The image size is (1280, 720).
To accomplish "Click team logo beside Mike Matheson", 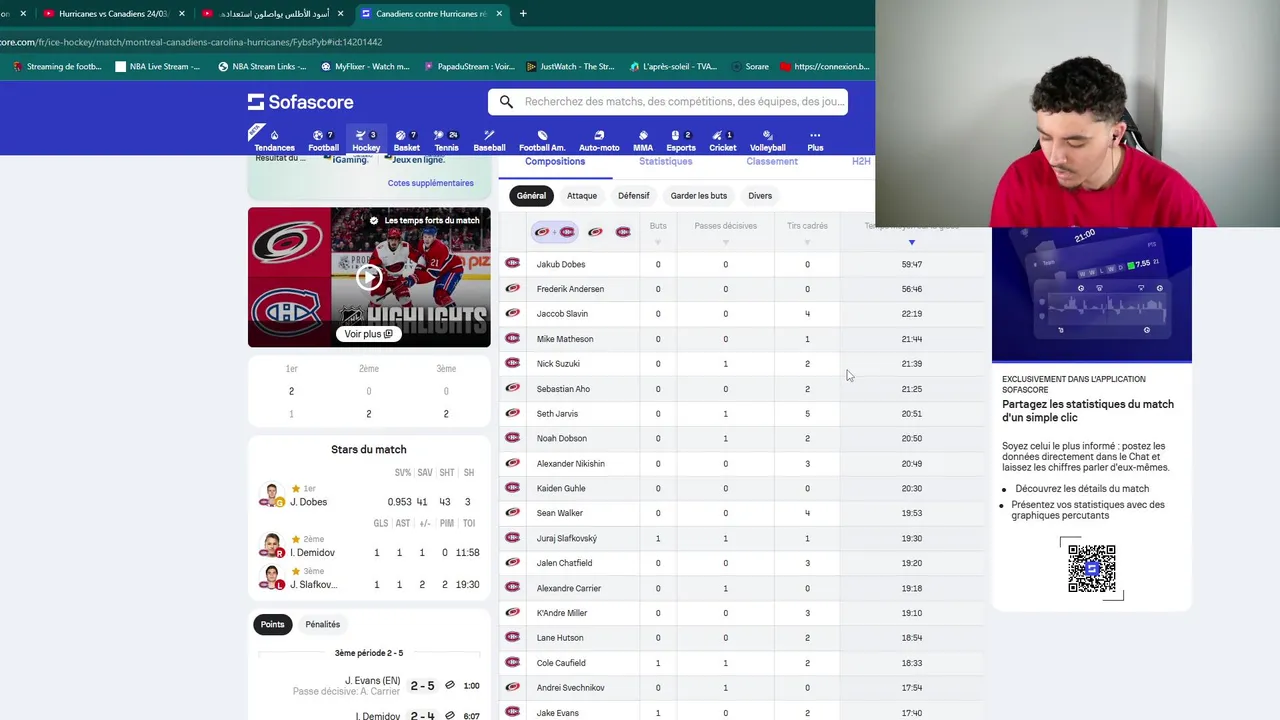I will pos(513,338).
